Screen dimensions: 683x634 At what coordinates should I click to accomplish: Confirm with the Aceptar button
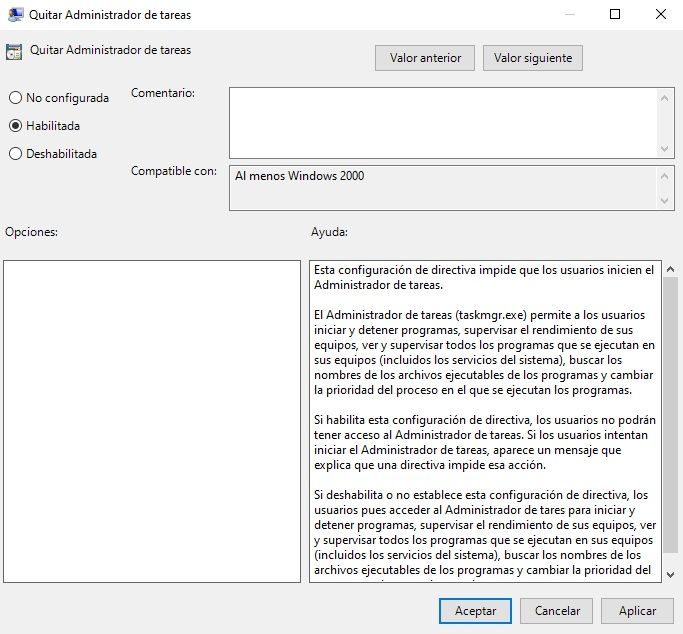[x=475, y=610]
